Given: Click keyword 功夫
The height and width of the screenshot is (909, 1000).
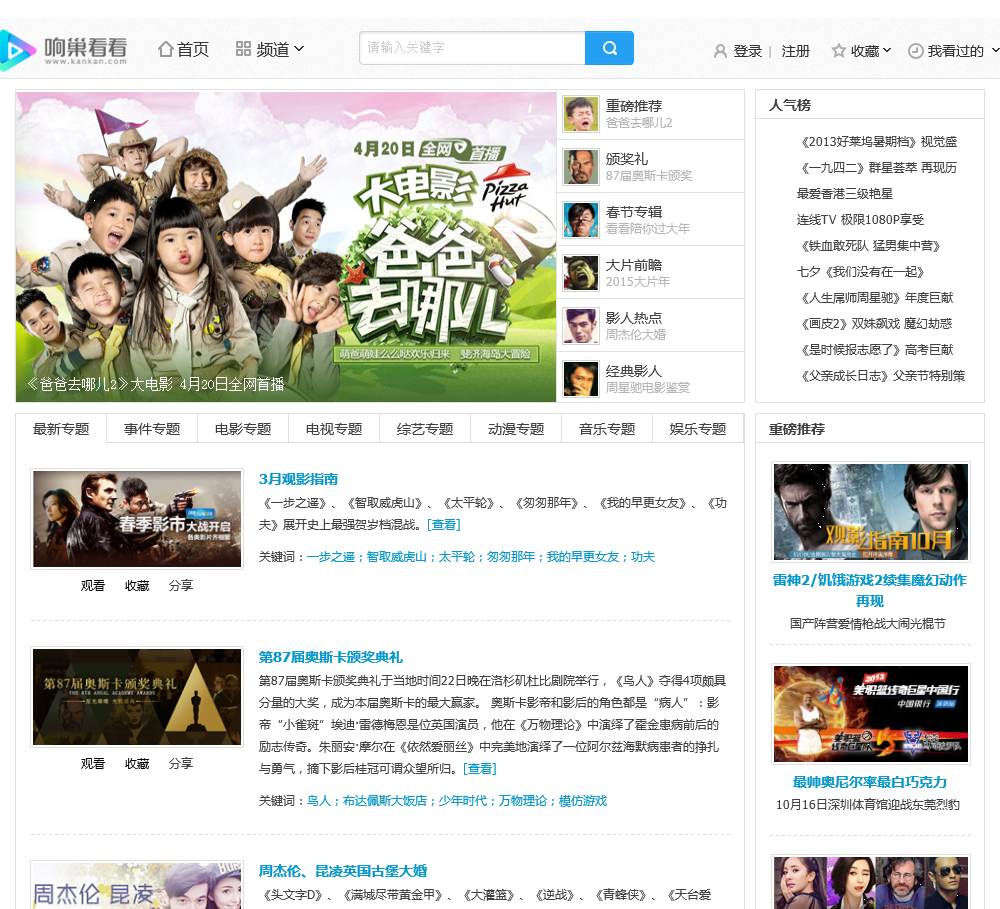Looking at the screenshot, I should pos(643,557).
